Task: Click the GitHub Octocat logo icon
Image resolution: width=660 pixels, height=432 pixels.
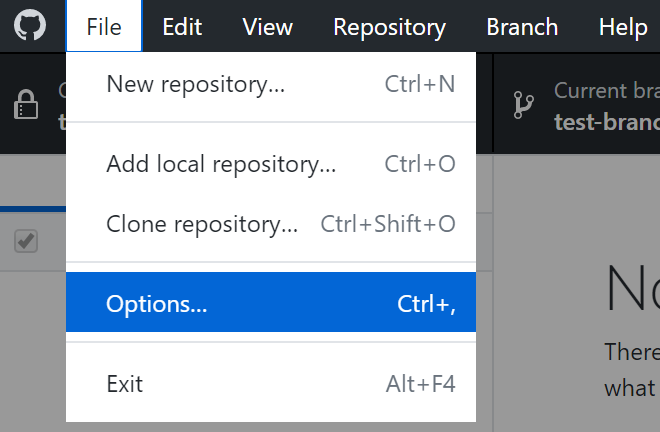Action: (x=30, y=26)
